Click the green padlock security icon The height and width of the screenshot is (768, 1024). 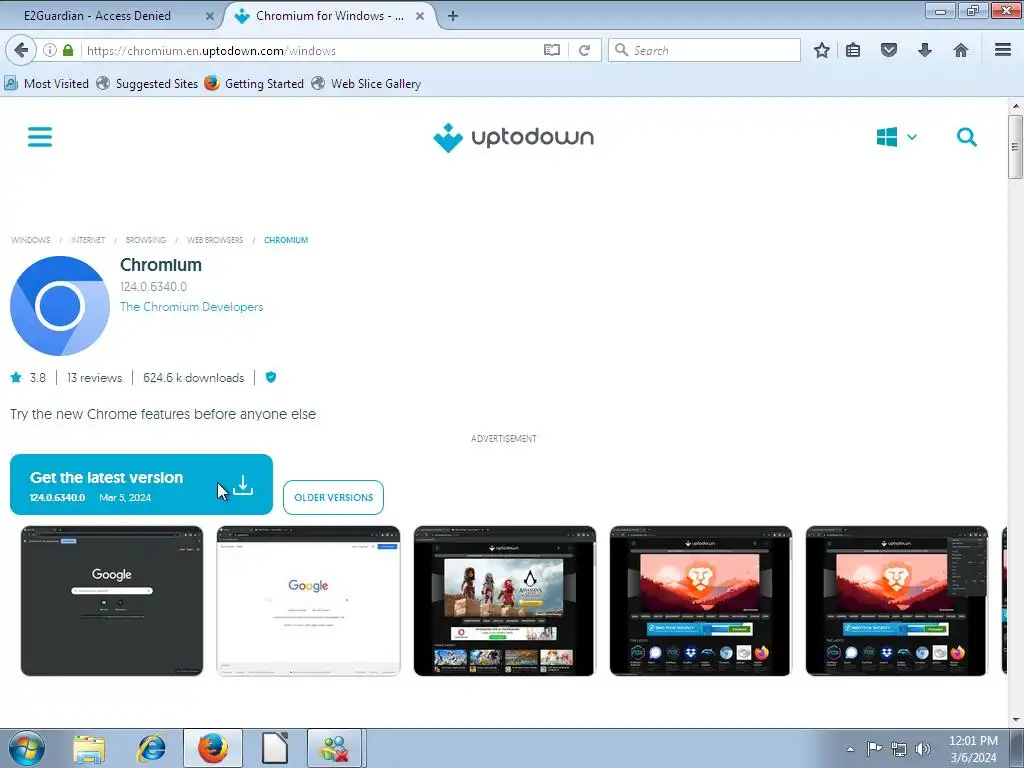(x=68, y=50)
